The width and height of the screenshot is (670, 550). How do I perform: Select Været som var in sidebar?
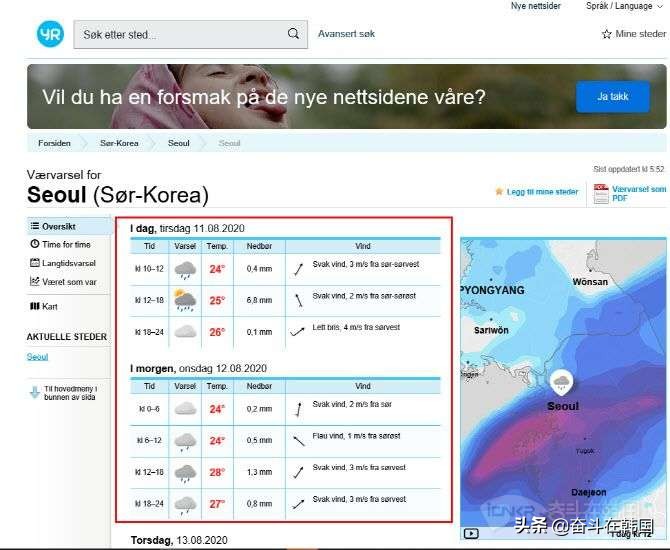point(69,282)
